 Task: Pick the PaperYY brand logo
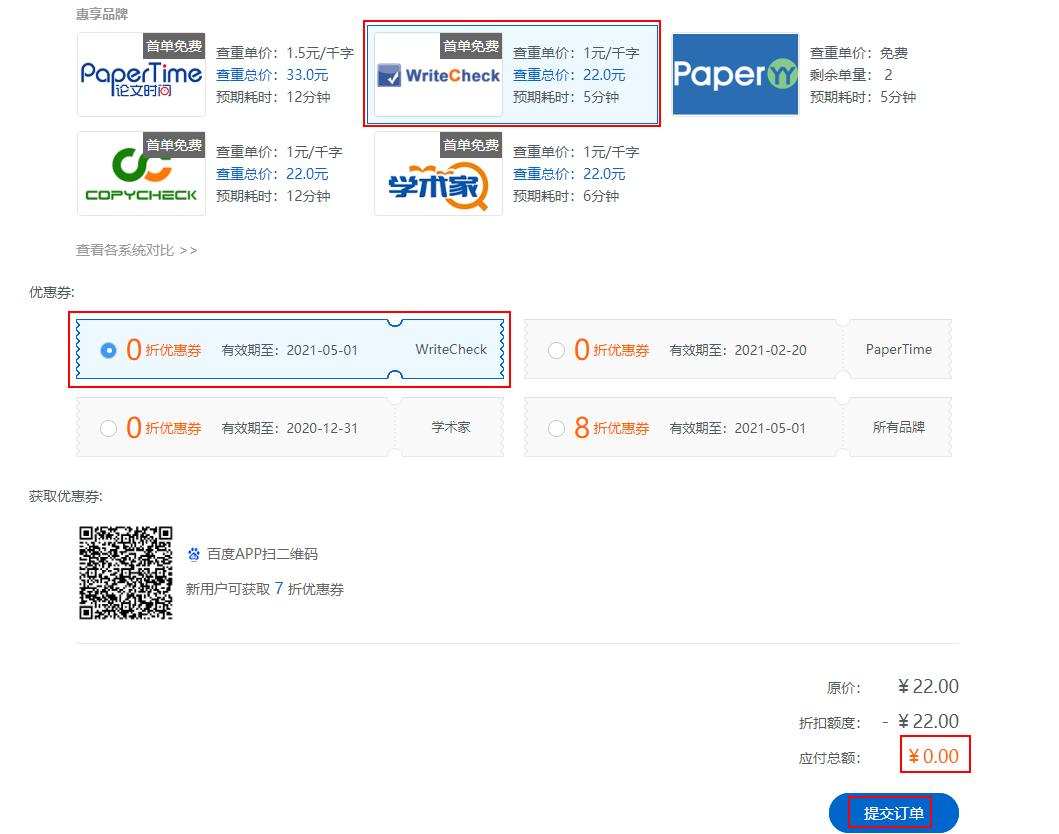(x=735, y=74)
